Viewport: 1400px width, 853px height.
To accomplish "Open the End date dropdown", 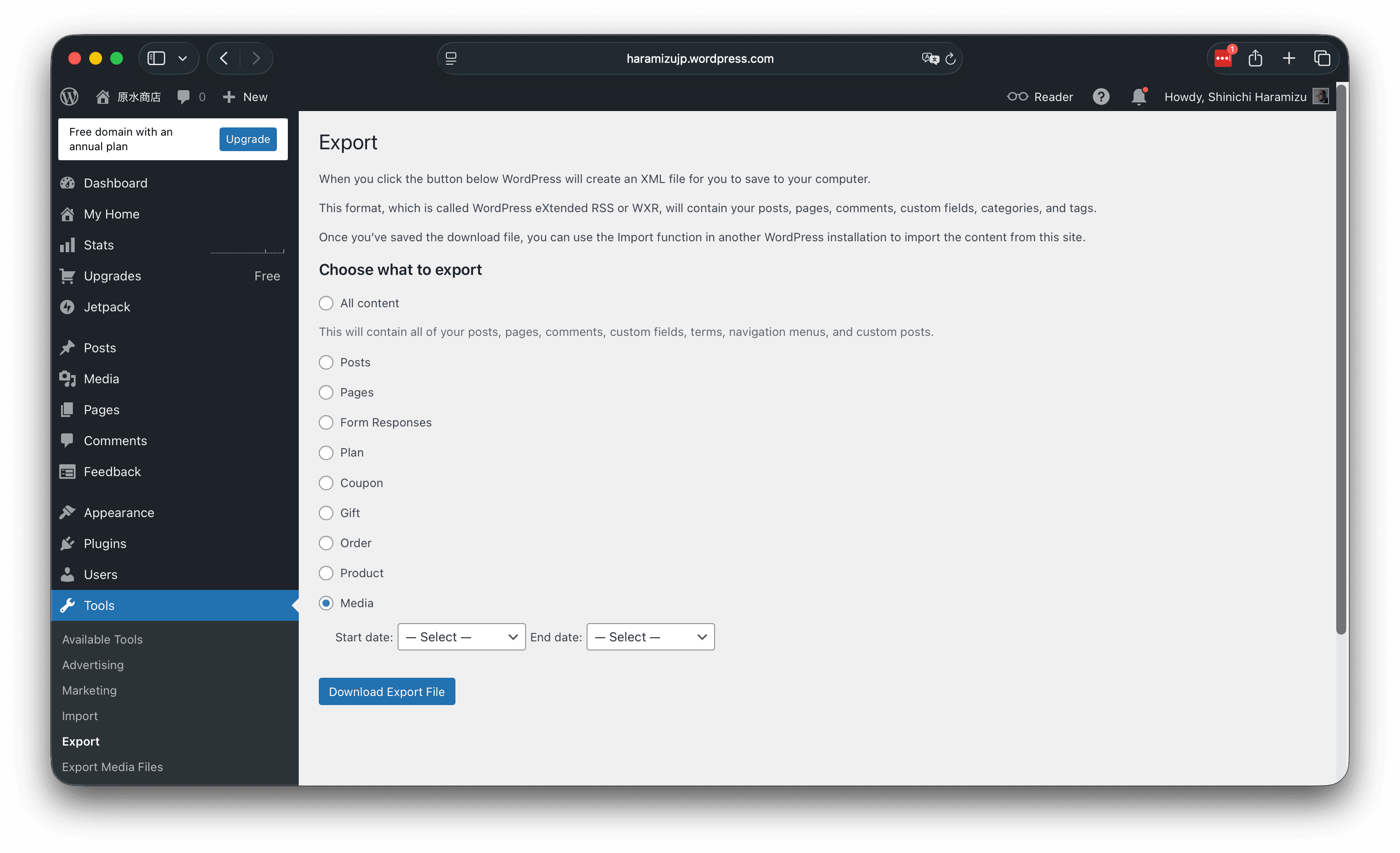I will pos(650,637).
